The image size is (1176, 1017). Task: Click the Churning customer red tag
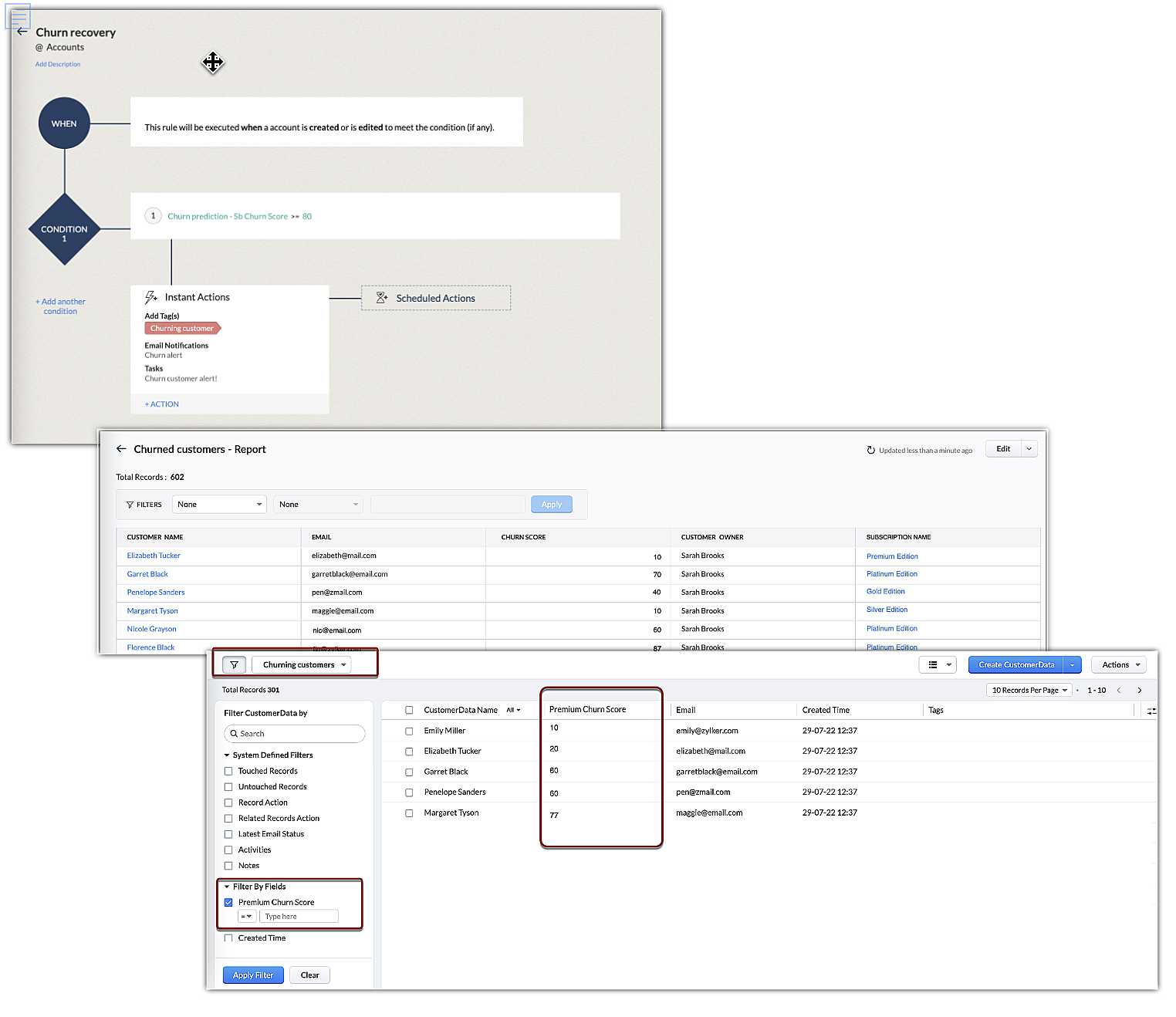(182, 329)
